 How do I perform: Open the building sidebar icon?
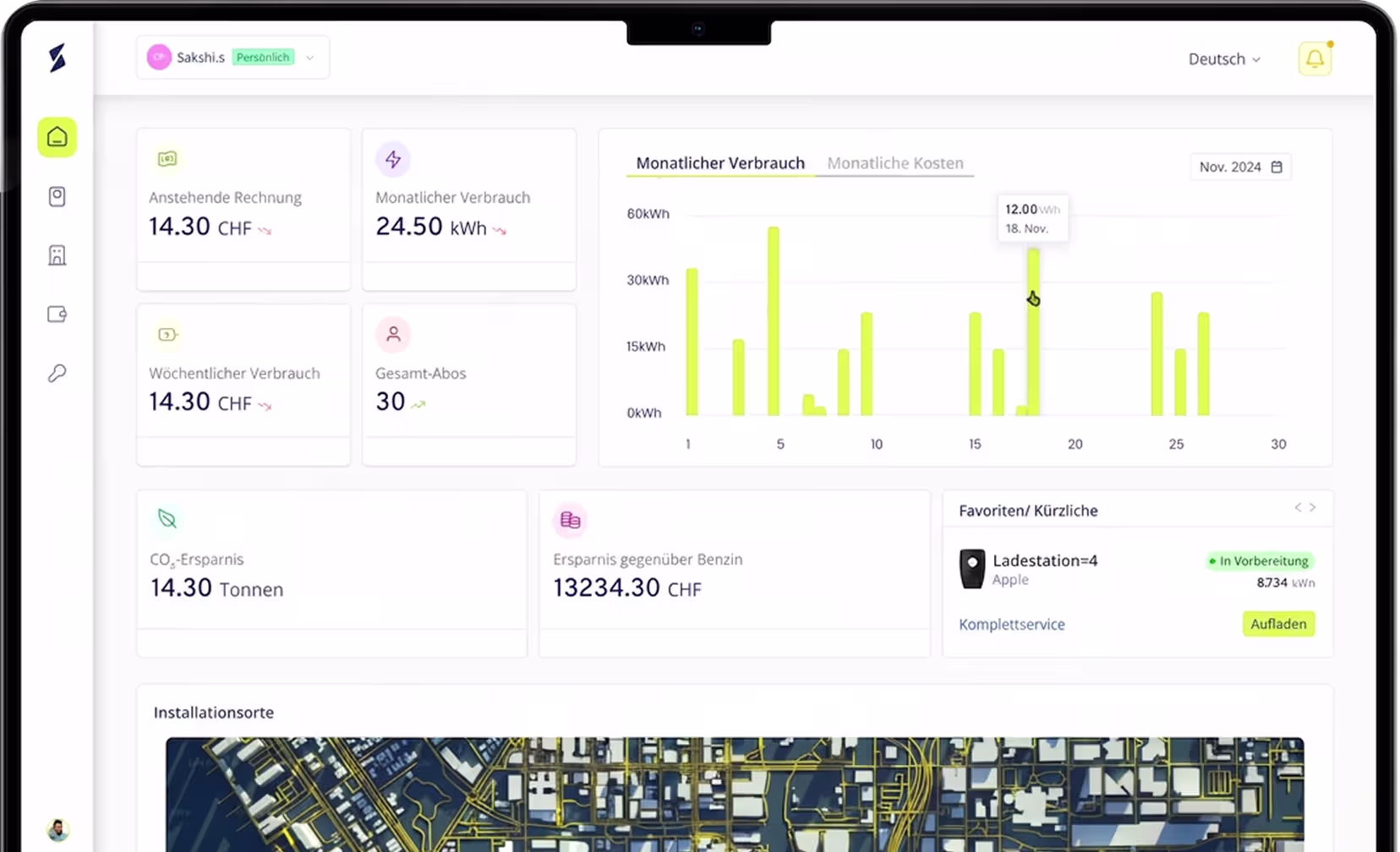[x=57, y=255]
